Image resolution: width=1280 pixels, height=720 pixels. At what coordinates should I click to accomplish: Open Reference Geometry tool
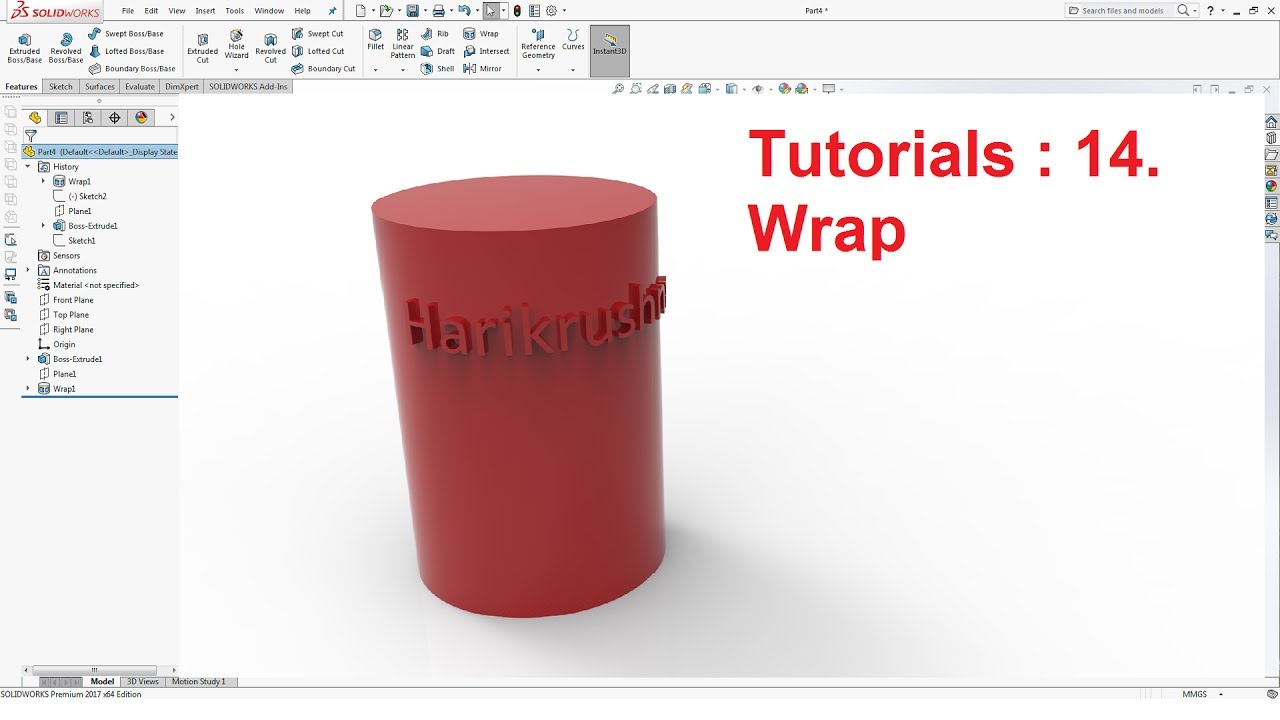[538, 44]
